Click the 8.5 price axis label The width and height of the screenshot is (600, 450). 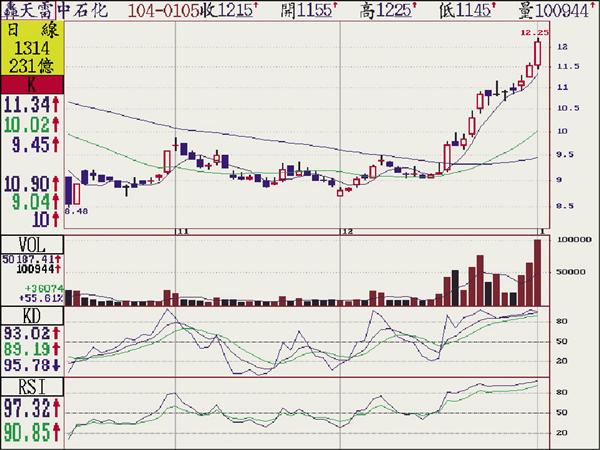(566, 206)
